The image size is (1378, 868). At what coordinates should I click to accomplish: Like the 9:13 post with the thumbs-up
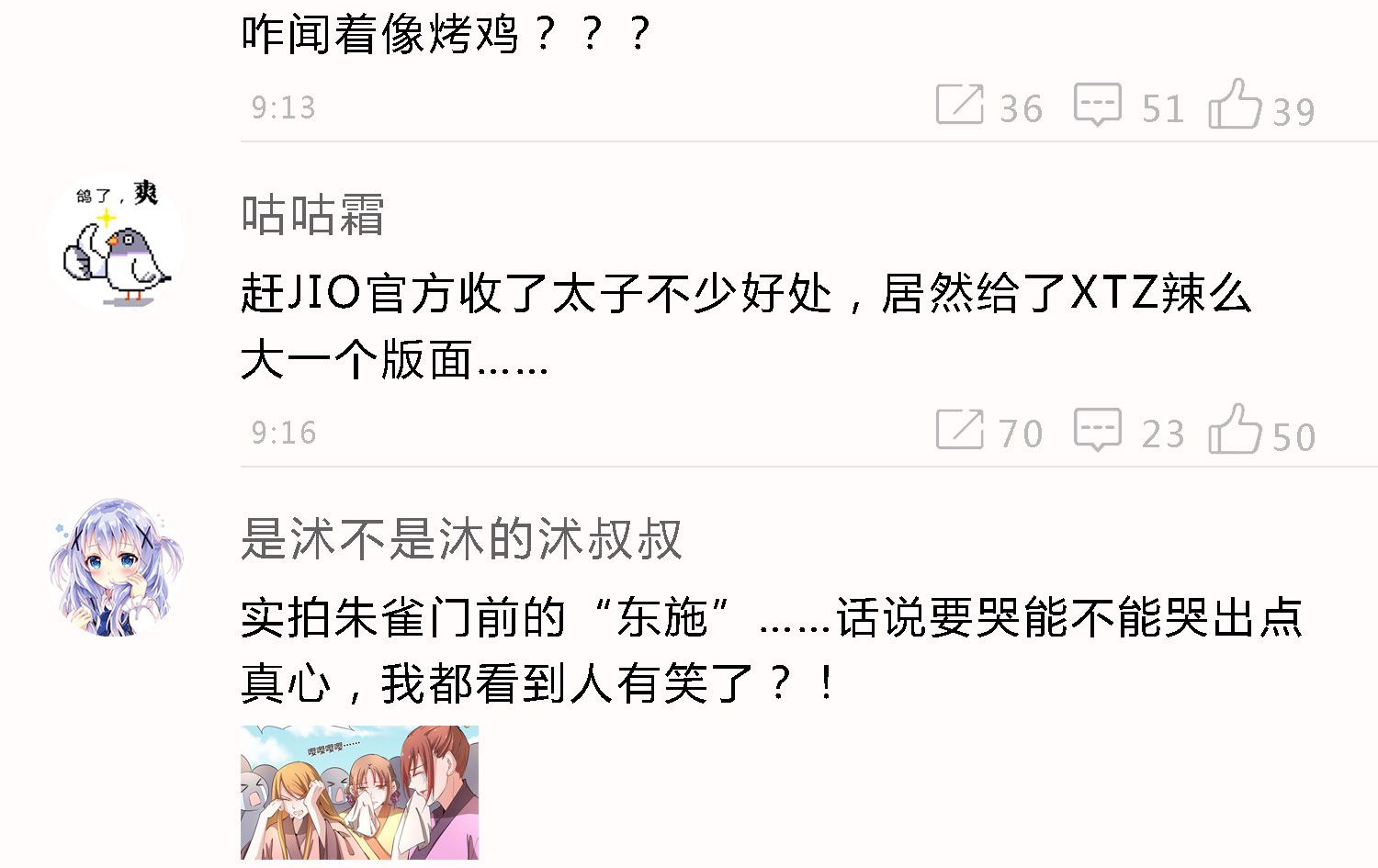(x=1235, y=102)
